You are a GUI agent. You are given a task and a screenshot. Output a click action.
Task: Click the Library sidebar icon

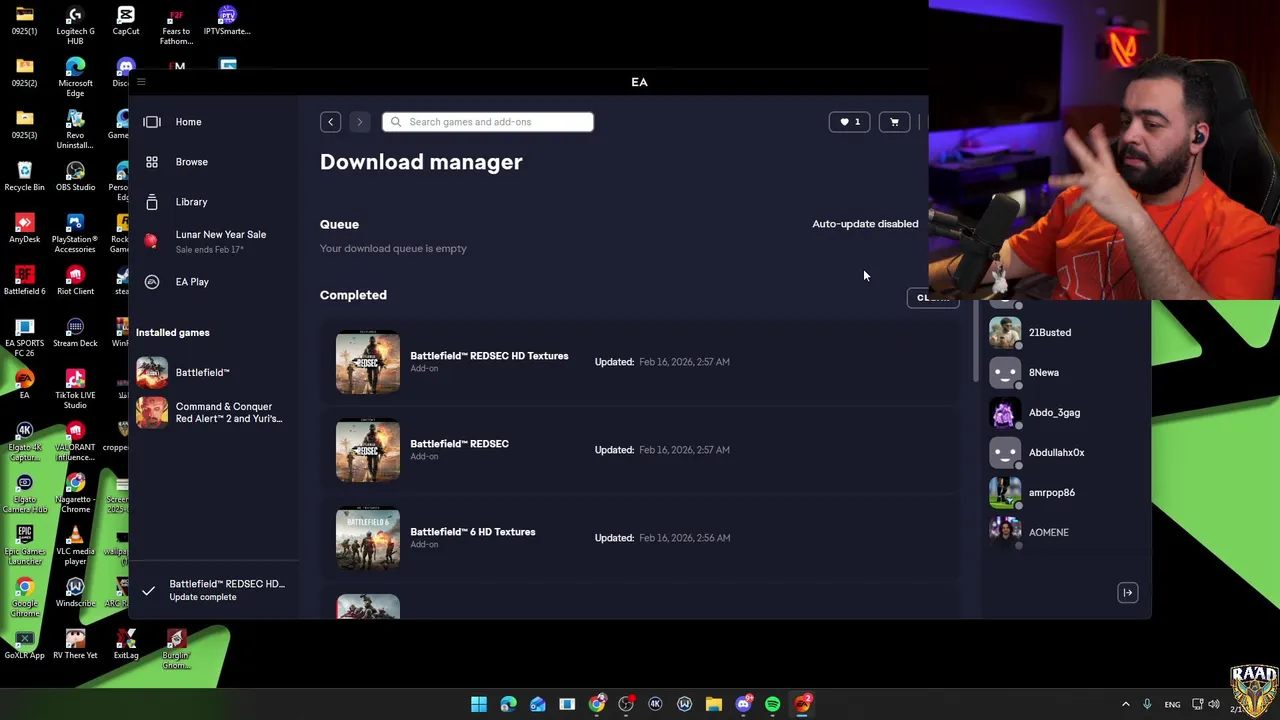click(x=152, y=202)
